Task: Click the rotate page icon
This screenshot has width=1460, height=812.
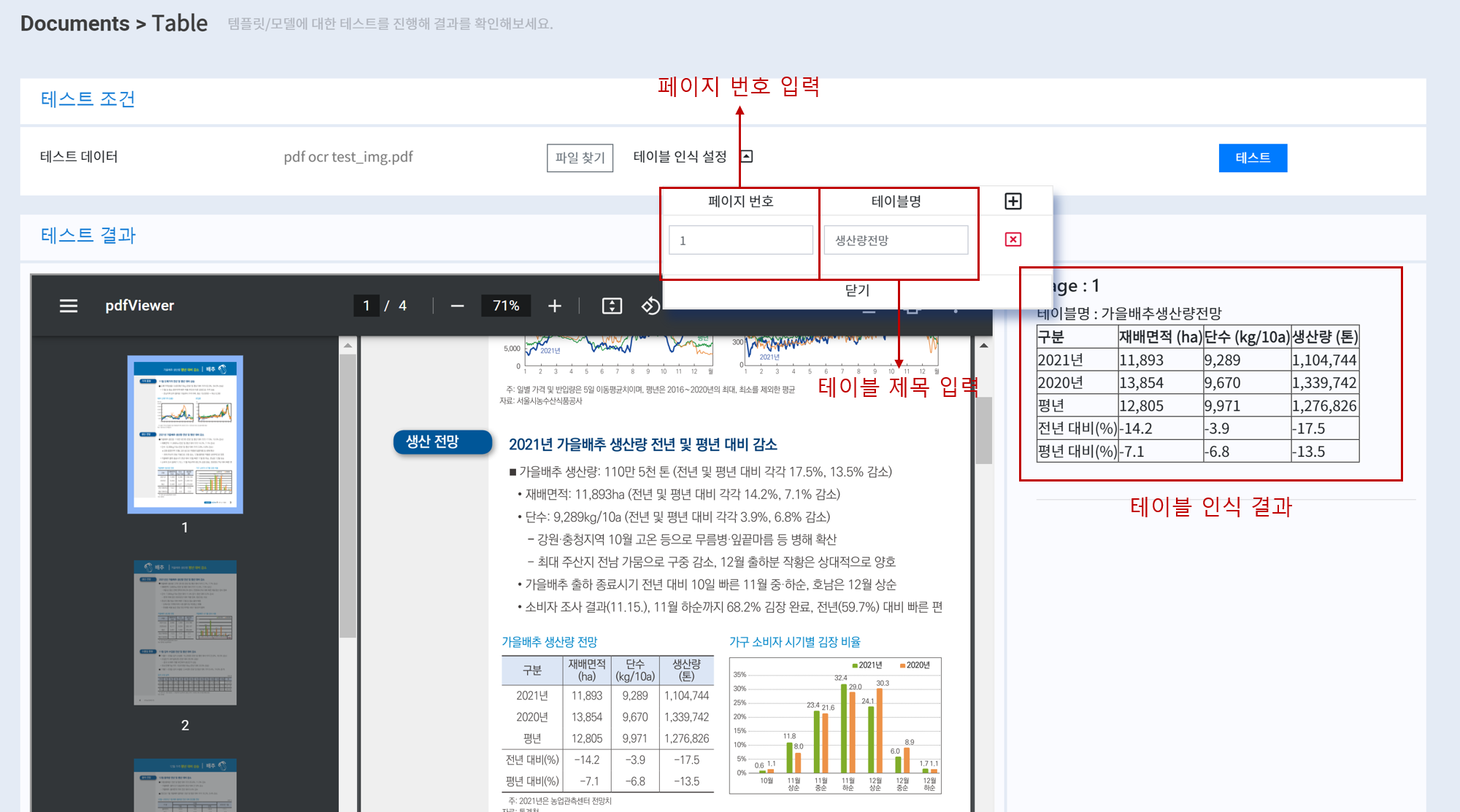Action: click(x=650, y=306)
